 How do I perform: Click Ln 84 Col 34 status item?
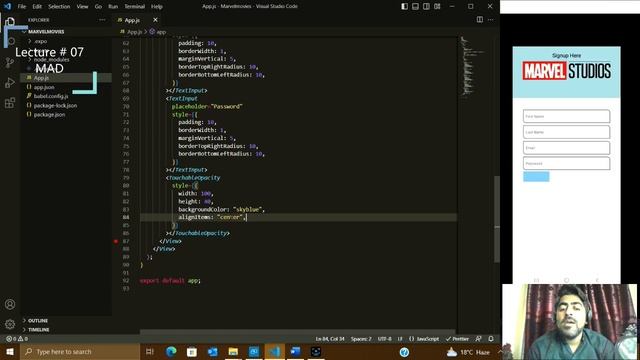click(x=330, y=339)
